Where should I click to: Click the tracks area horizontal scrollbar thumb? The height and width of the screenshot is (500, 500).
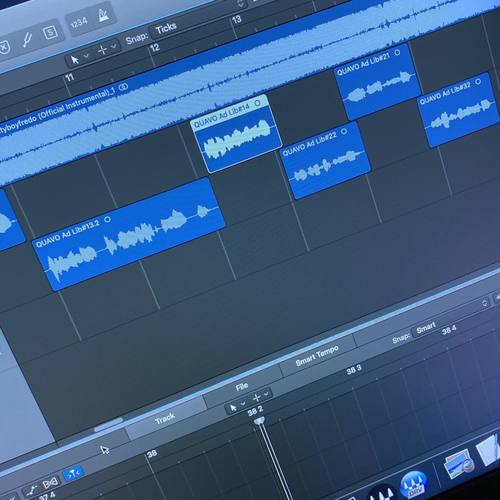coord(108,424)
